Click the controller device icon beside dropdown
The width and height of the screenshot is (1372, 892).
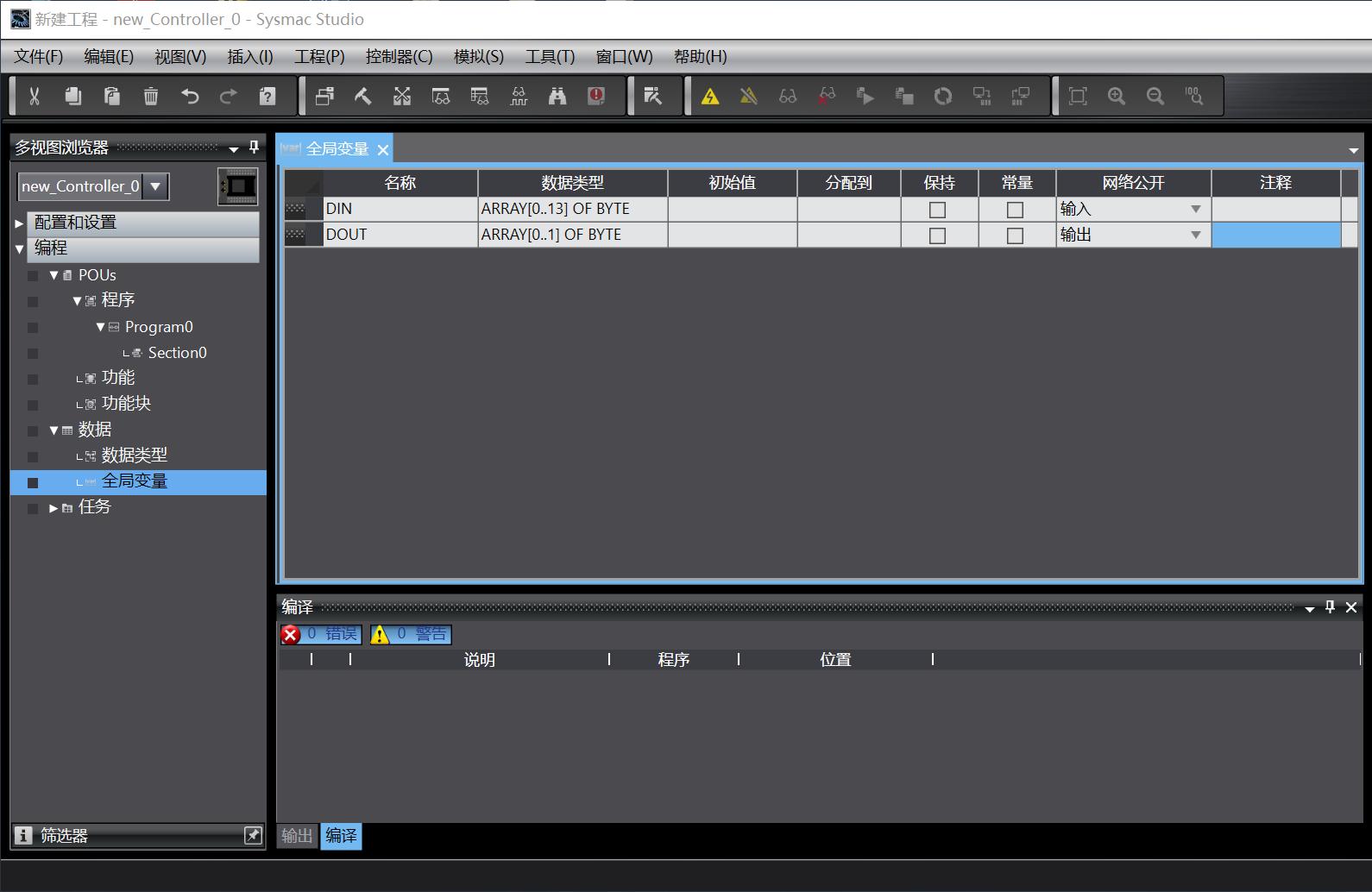tap(237, 185)
